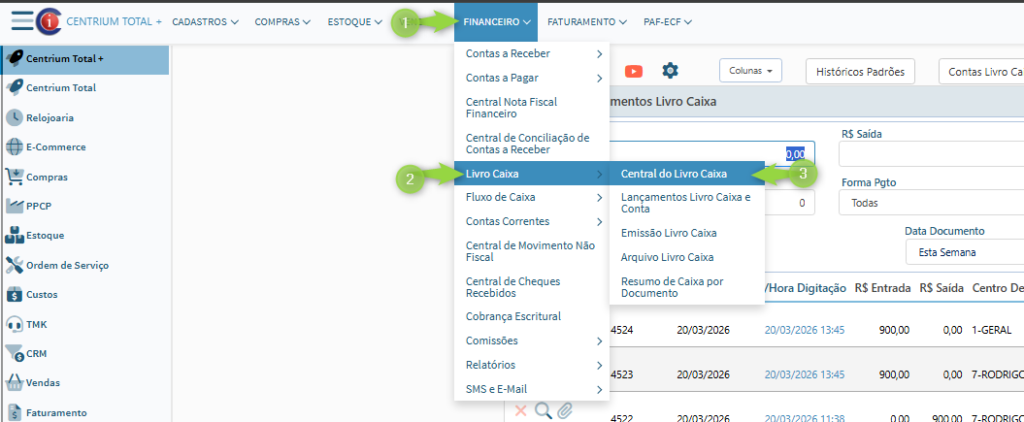
Task: Open the YouTube video icon
Action: 633,71
